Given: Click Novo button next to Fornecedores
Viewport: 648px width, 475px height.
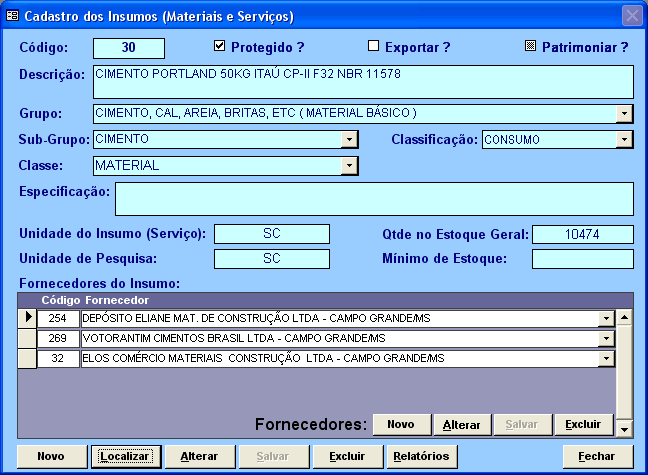Looking at the screenshot, I should click(401, 425).
